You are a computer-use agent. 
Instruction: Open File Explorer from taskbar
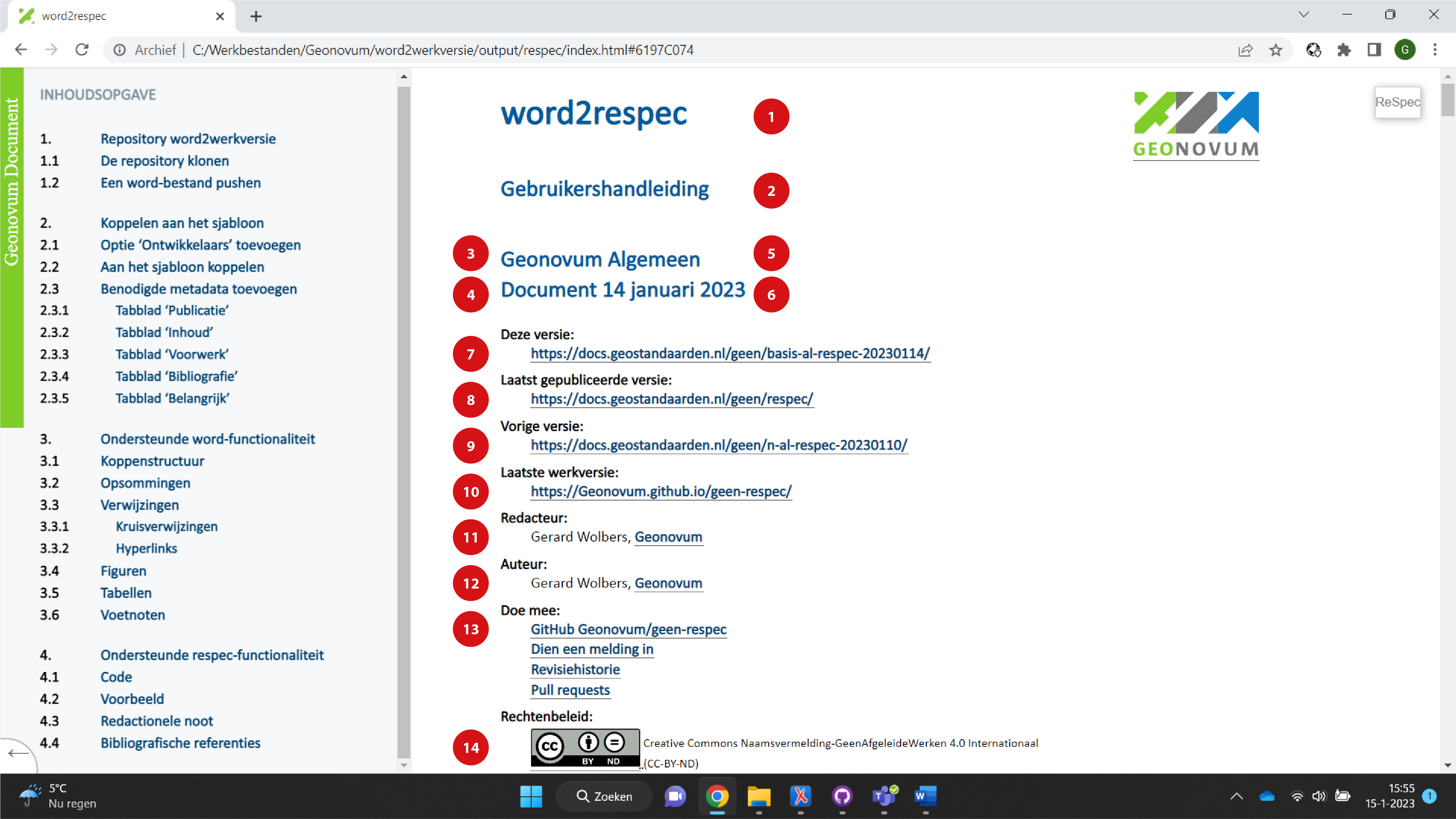pyautogui.click(x=758, y=797)
